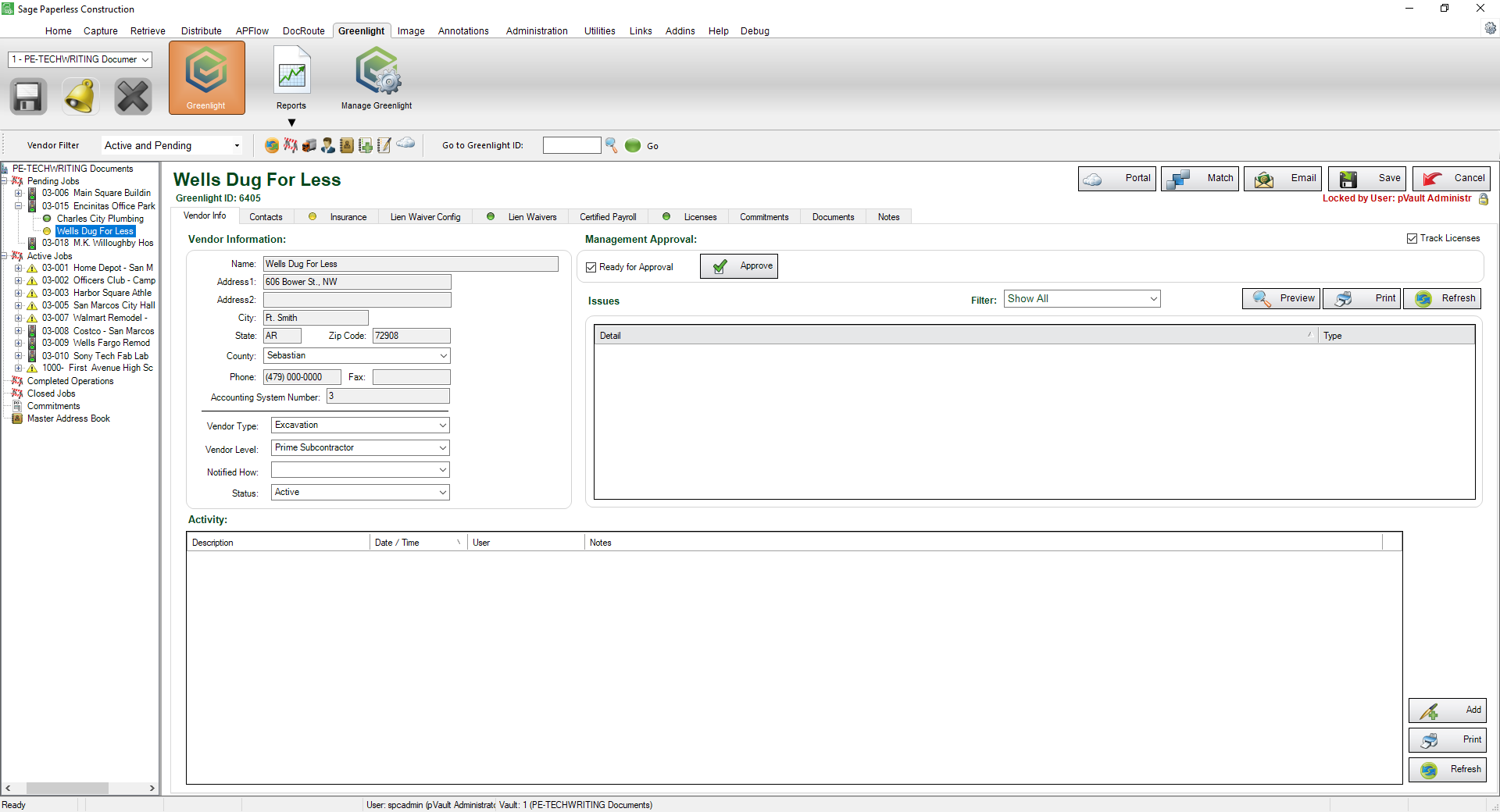The width and height of the screenshot is (1500, 812).
Task: Click the Issues Preview magnifier button
Action: pos(1281,299)
